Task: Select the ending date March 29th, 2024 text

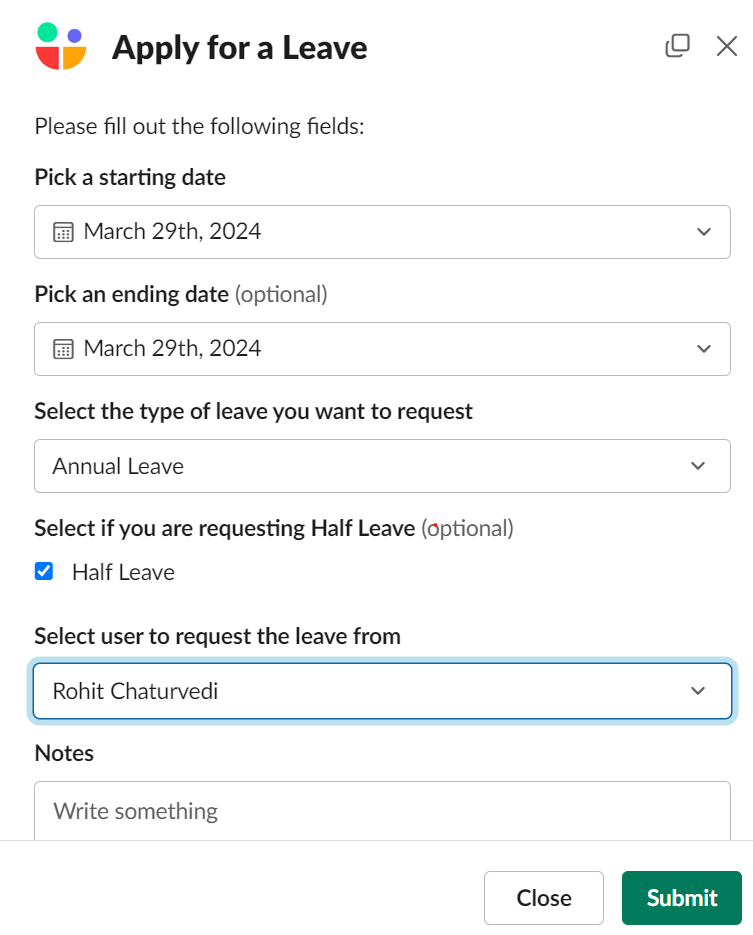Action: point(172,348)
